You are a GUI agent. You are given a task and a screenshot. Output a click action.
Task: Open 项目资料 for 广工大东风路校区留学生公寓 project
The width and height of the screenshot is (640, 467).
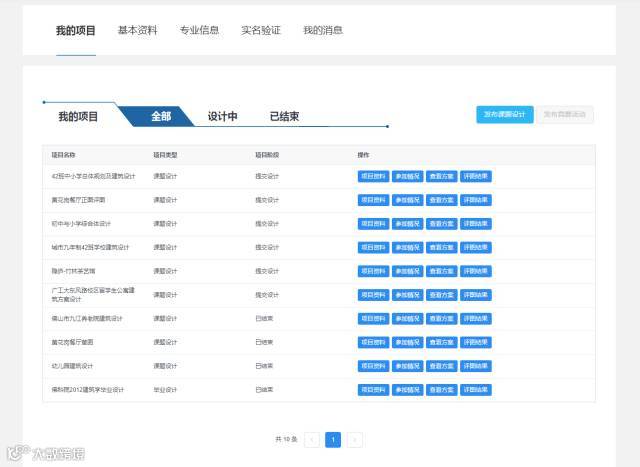click(373, 295)
